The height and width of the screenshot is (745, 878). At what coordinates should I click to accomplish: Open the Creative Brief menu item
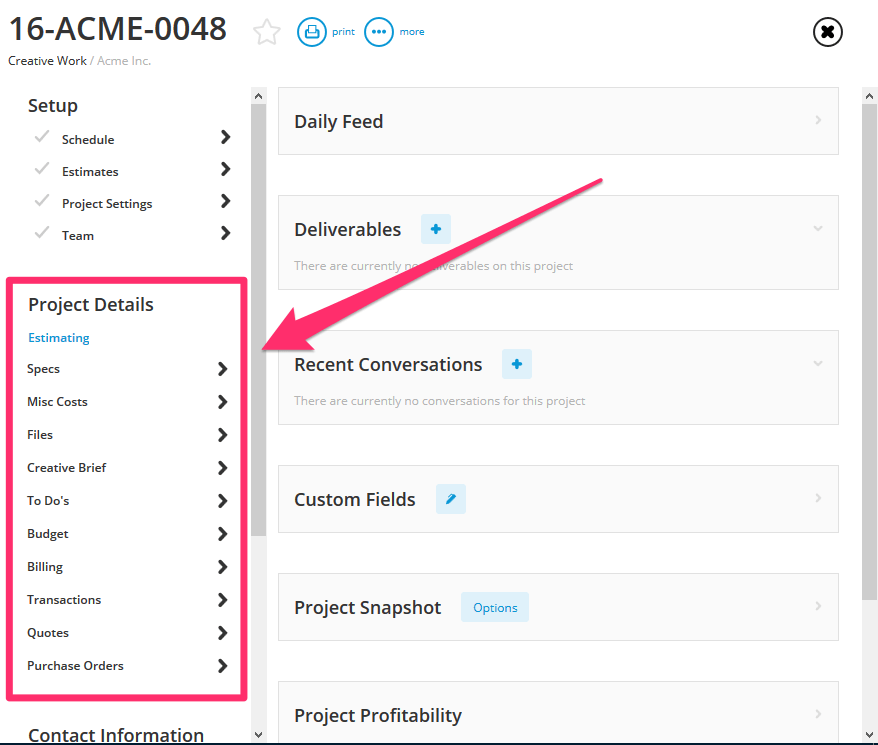pyautogui.click(x=67, y=468)
